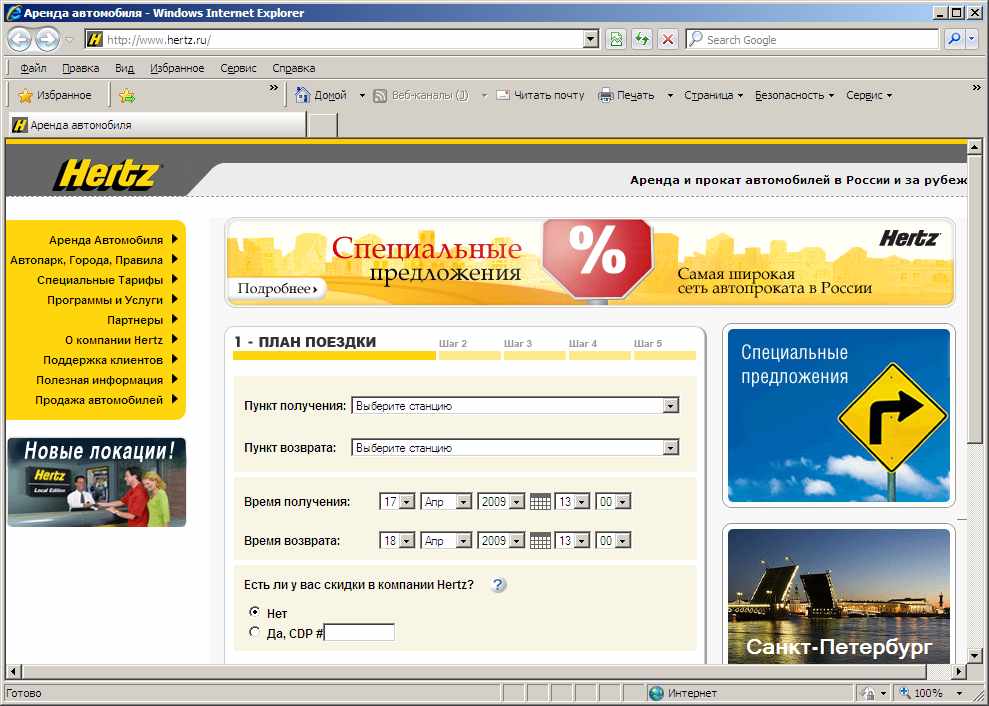Click the Home house icon
Viewport: 989px width, 706px height.
coord(303,95)
